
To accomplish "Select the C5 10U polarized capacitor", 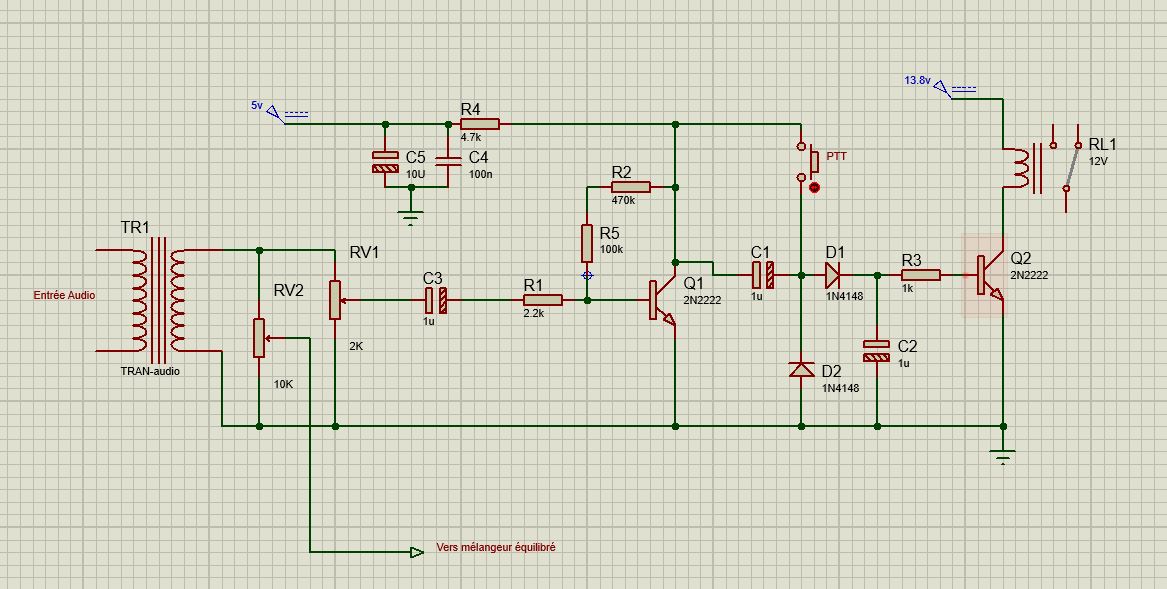I will (x=384, y=162).
